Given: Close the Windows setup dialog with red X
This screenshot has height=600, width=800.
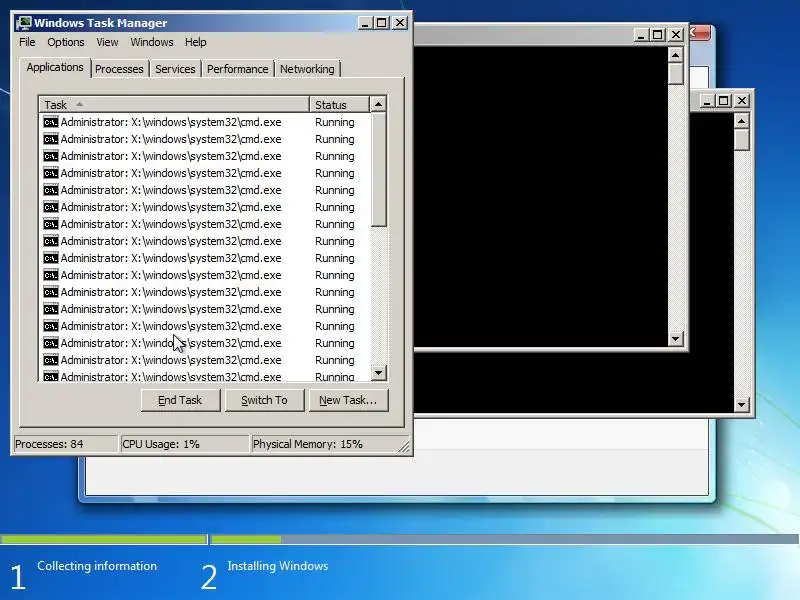Looking at the screenshot, I should click(x=700, y=33).
